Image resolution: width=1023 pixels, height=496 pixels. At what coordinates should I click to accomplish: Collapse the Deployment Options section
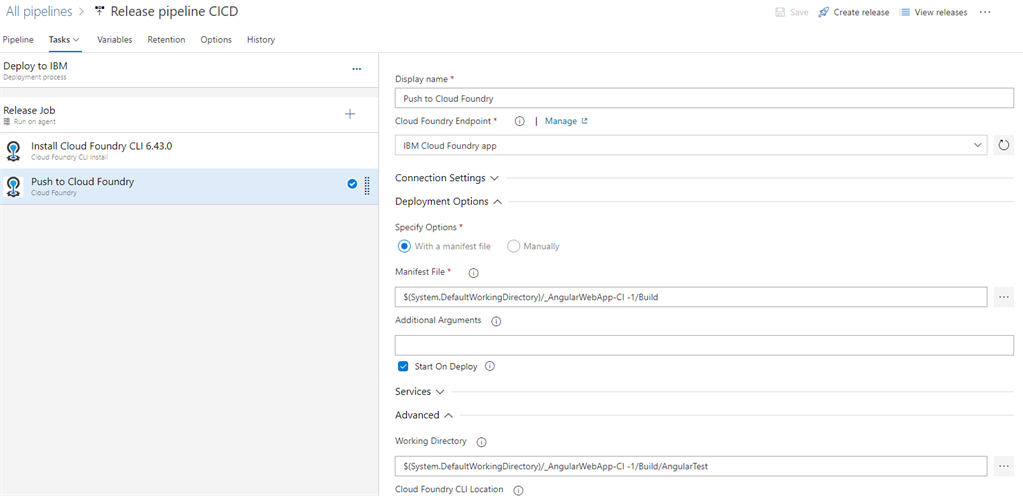click(449, 202)
